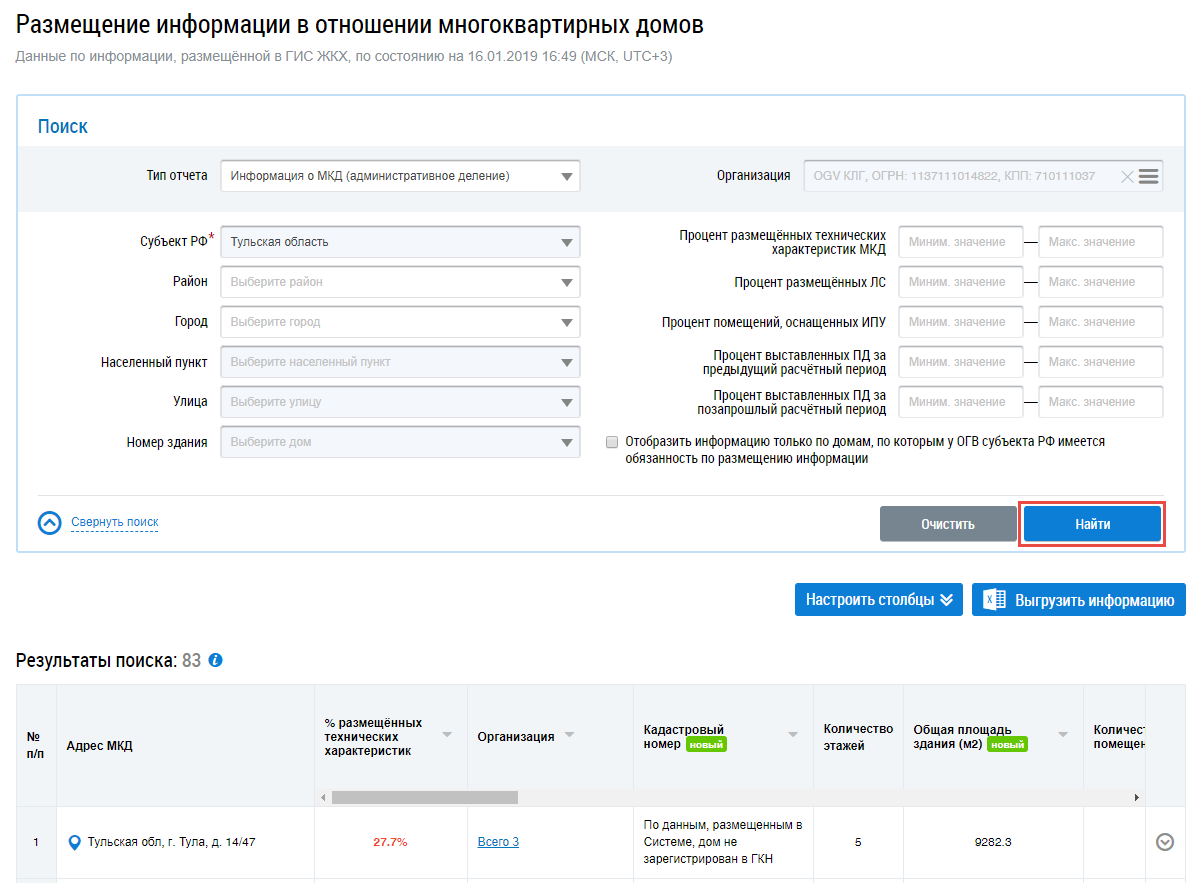Open the organization list via the hamburger icon
Screen dimensions: 1196x883
(1148, 176)
